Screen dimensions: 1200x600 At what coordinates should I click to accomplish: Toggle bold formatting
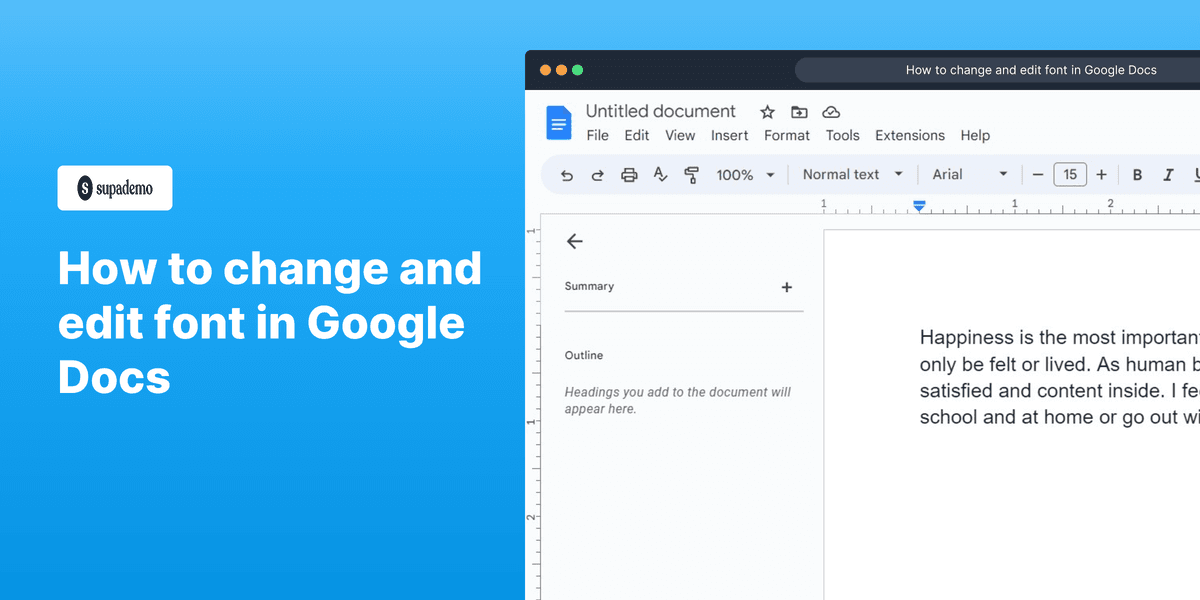(1137, 174)
